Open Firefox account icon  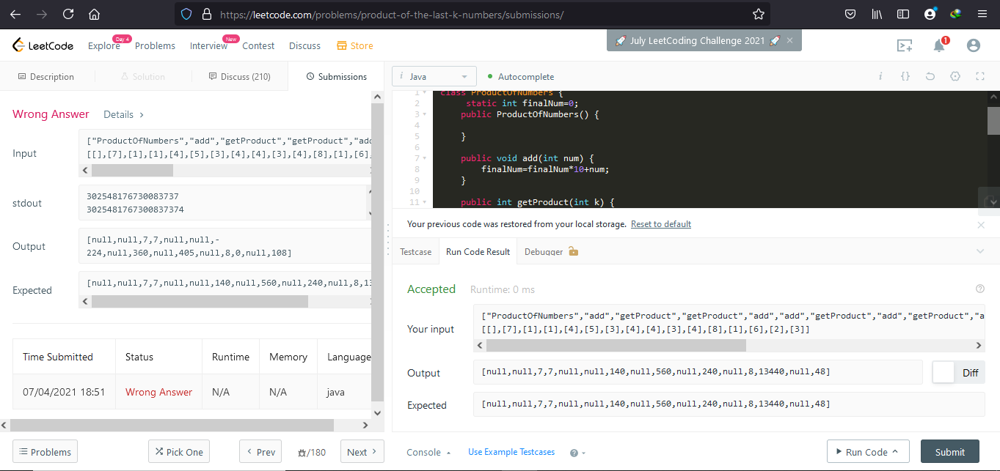[930, 14]
